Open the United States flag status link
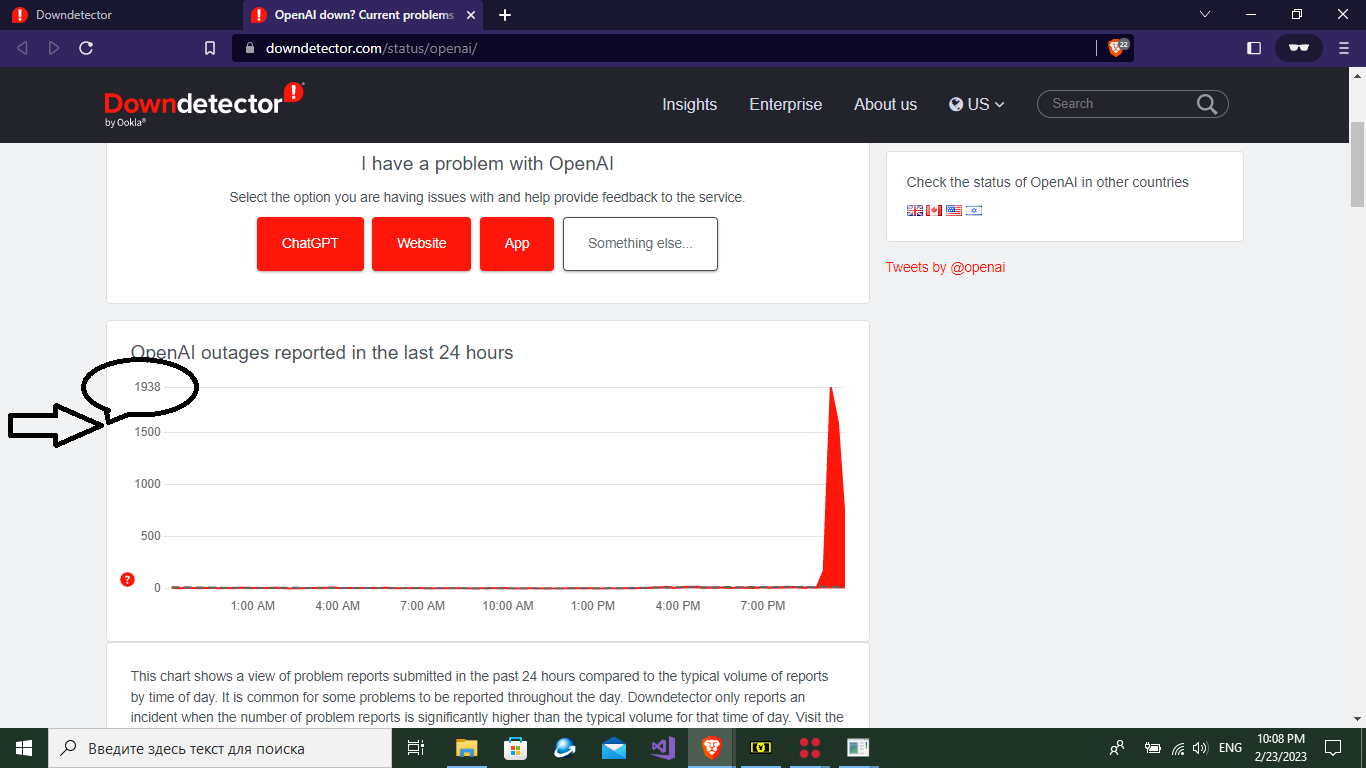 [x=954, y=210]
